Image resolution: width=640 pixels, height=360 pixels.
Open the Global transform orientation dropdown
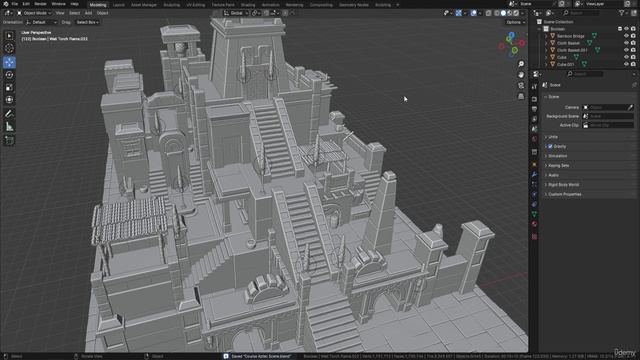236,13
